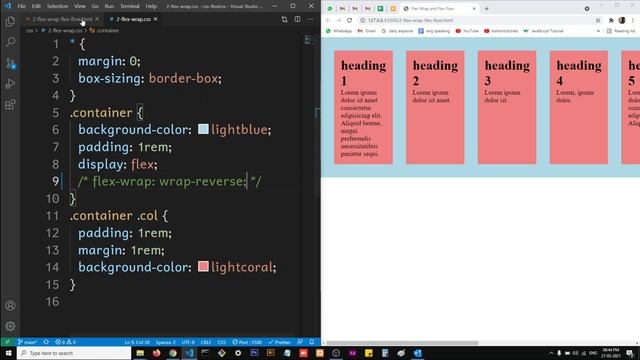Click Open Changes icon in editor toolbar
The height and width of the screenshot is (360, 640).
pos(284,19)
